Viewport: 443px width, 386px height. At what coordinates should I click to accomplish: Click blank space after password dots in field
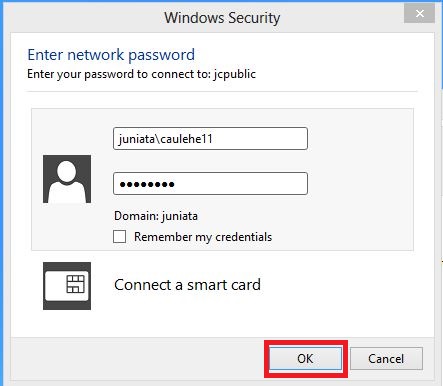point(240,184)
